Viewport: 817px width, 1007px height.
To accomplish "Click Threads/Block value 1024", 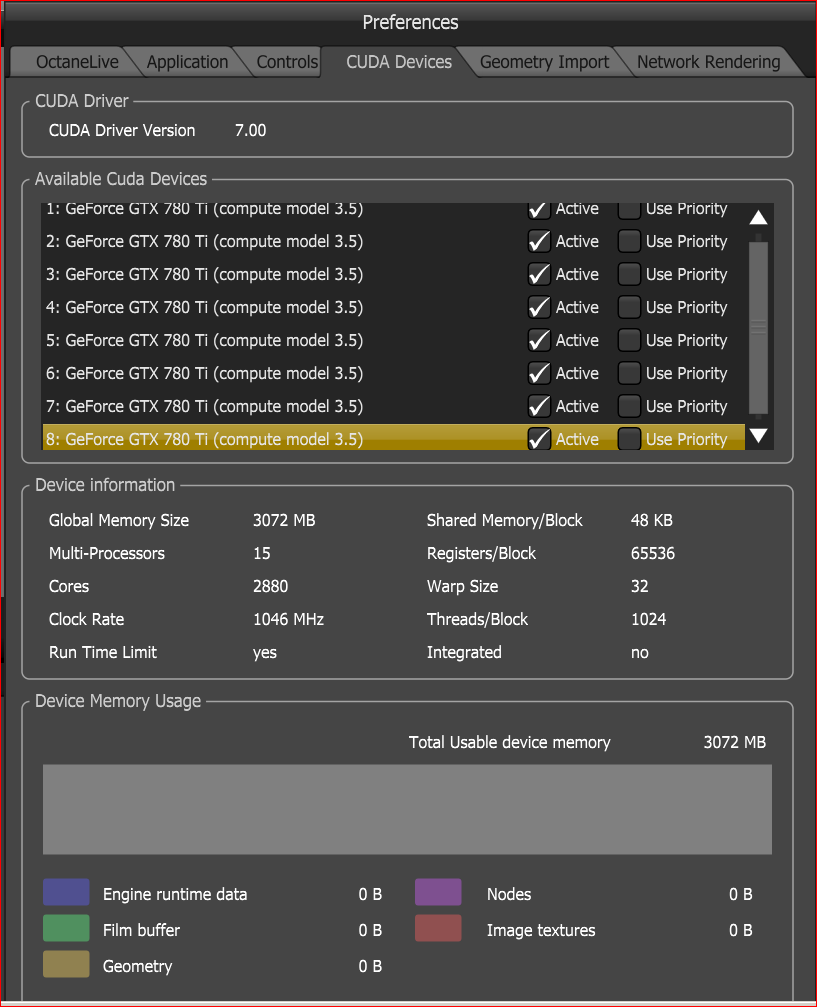I will pos(649,619).
